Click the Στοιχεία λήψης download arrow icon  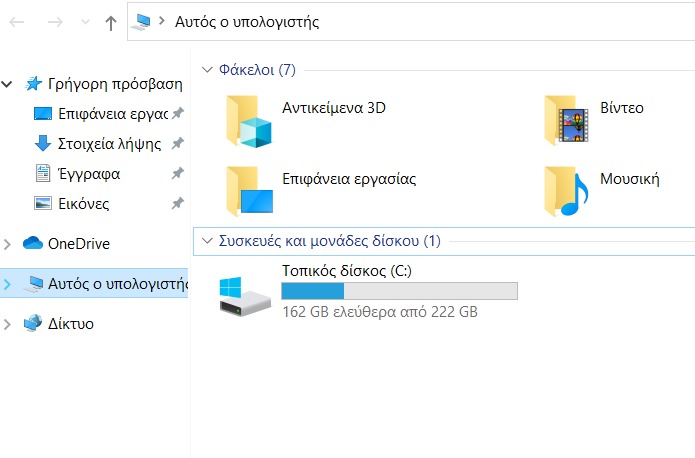pyautogui.click(x=43, y=143)
